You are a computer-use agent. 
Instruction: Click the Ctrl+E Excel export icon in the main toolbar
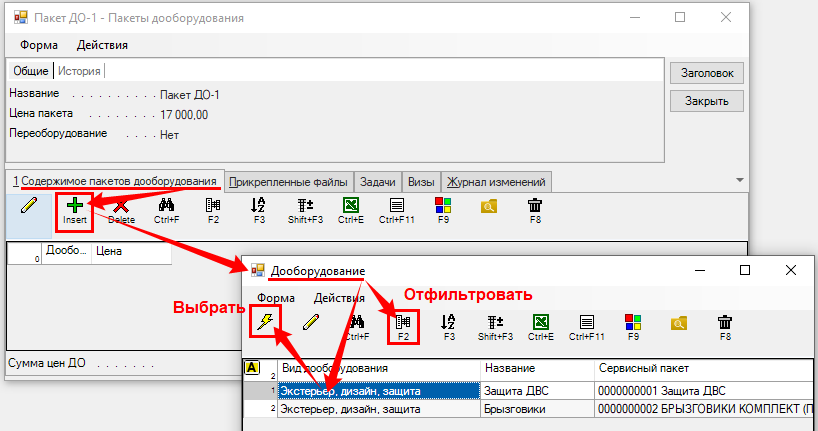[350, 205]
